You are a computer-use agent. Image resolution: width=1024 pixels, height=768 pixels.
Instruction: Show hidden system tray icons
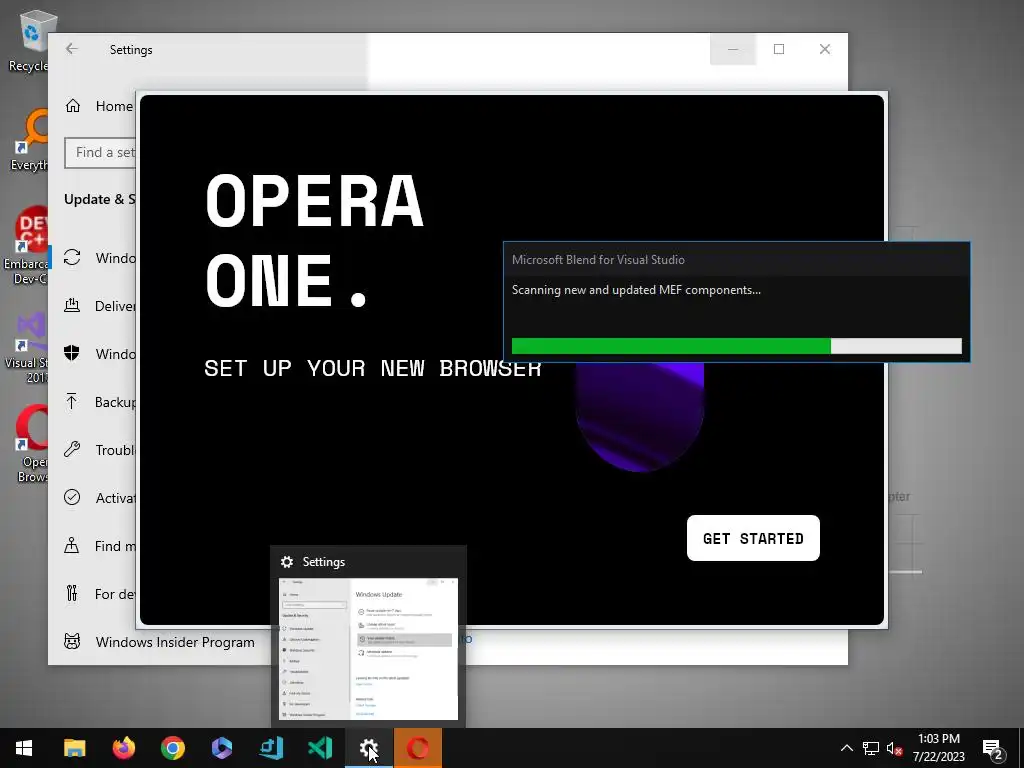pos(846,748)
